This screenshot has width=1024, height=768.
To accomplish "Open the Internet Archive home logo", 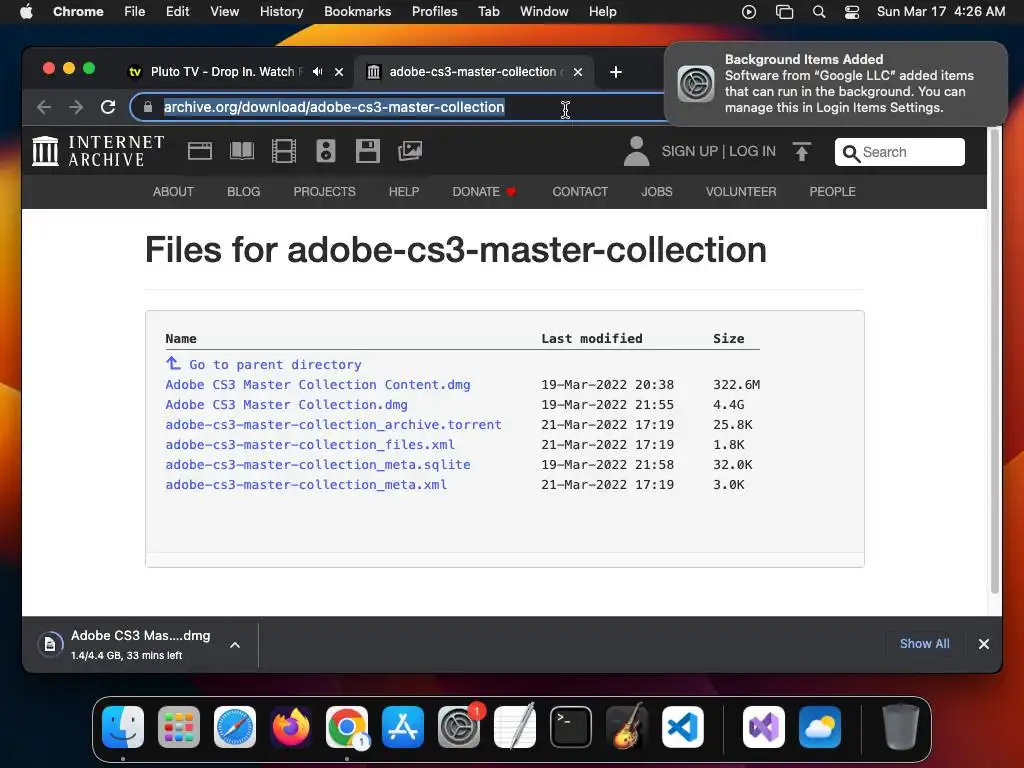I will tap(98, 152).
